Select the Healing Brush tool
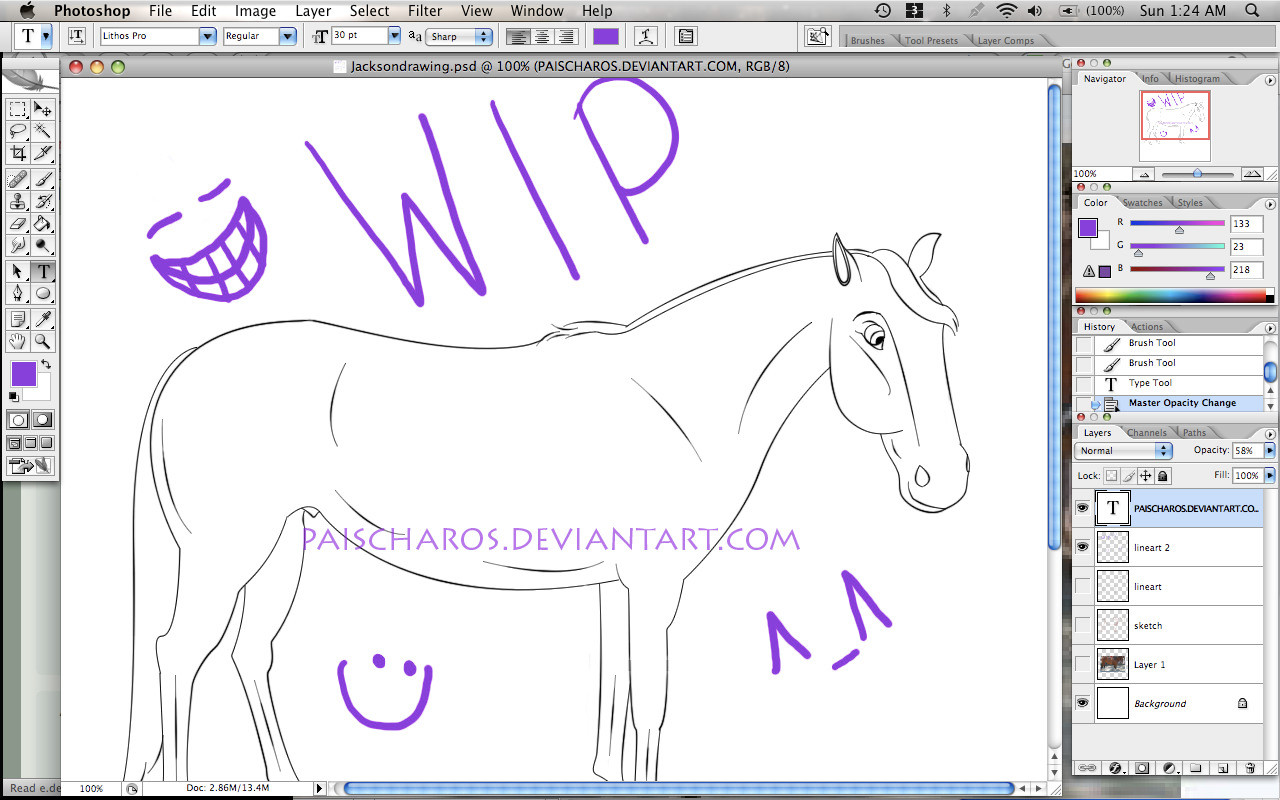Screen dimensions: 1280x800 point(18,180)
